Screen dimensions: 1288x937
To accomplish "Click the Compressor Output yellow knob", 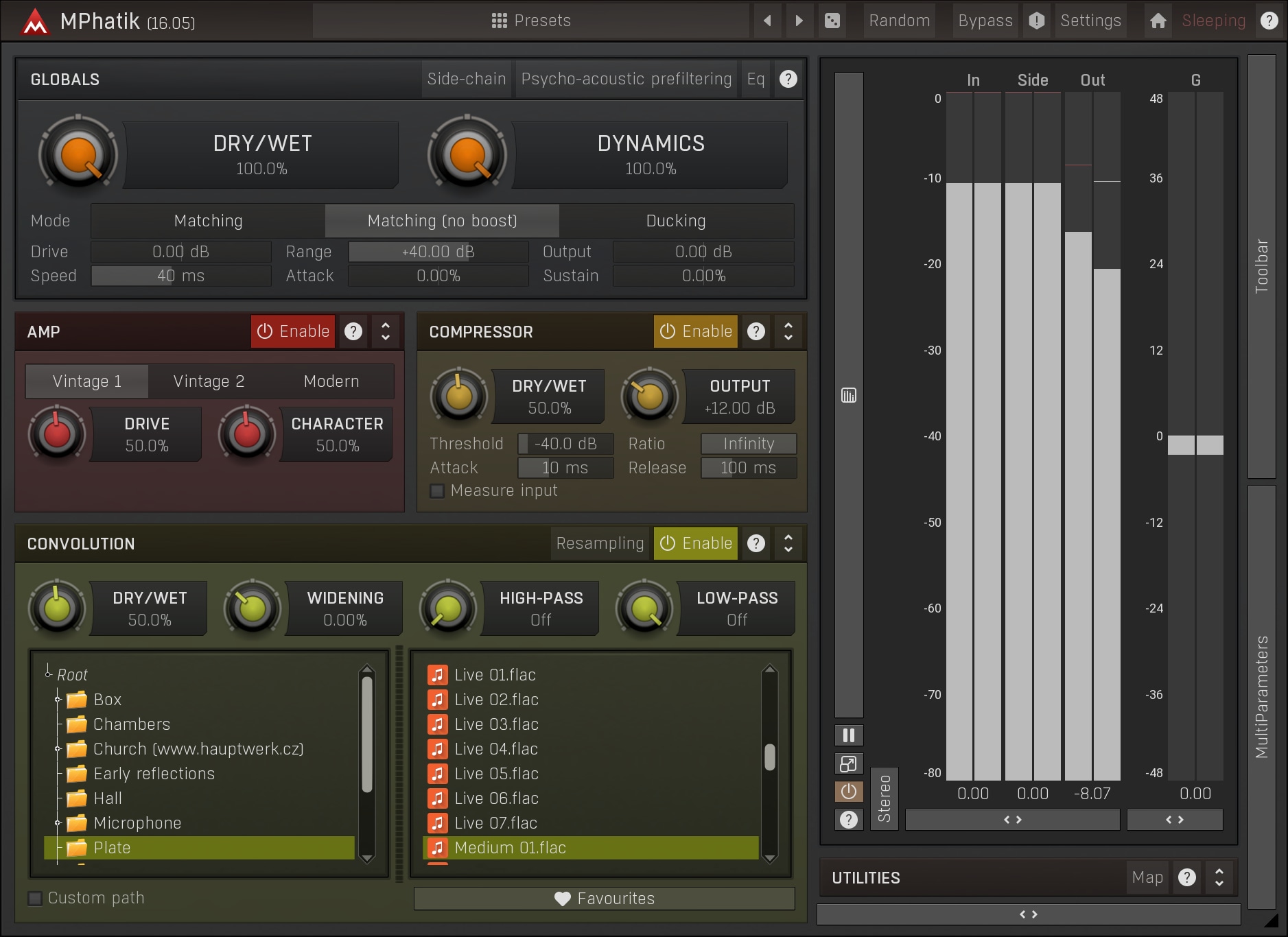I will click(650, 396).
